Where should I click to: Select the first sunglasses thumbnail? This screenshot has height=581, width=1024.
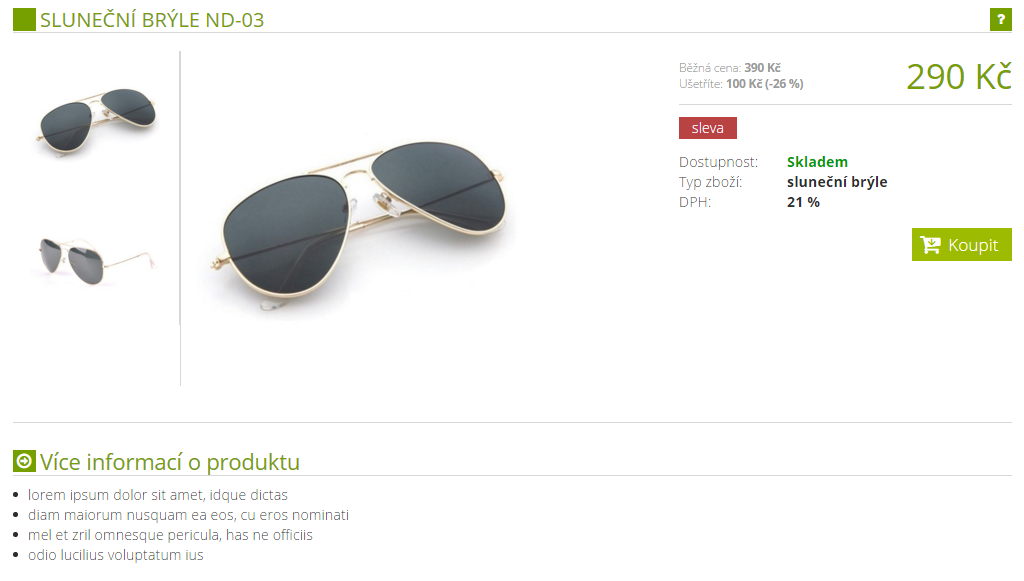click(x=97, y=123)
